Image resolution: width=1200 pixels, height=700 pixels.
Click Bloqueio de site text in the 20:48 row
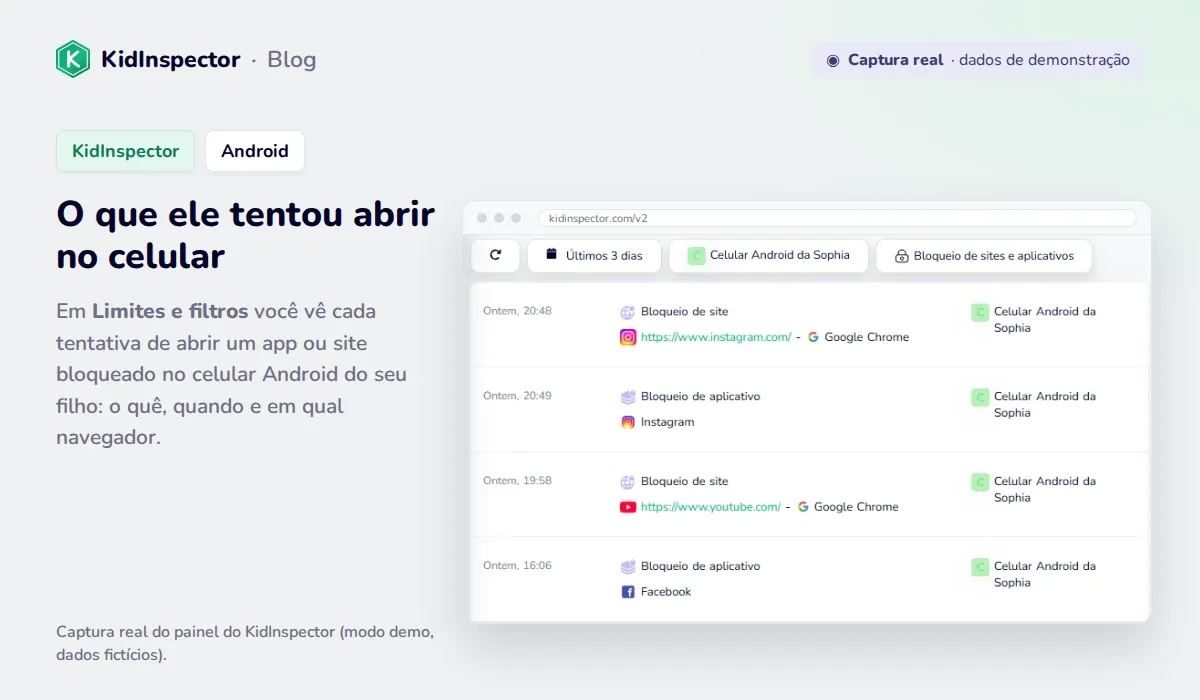tap(685, 312)
